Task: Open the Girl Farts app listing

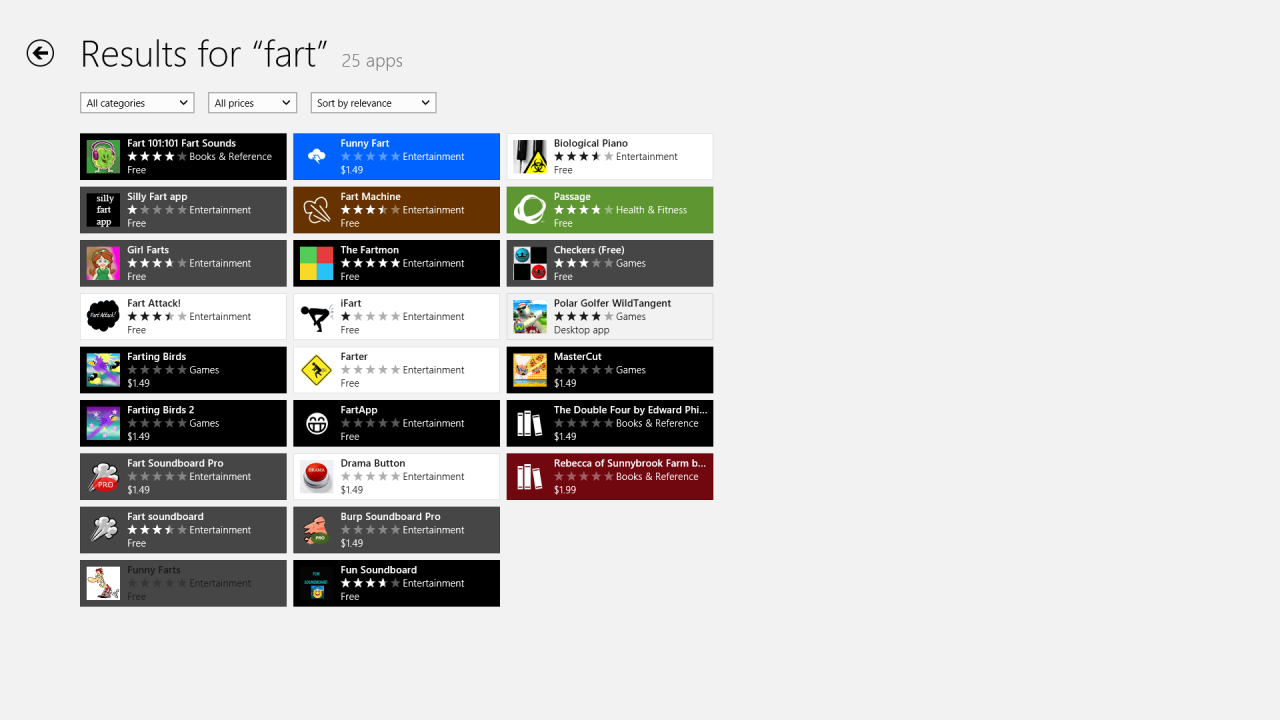Action: pos(183,263)
